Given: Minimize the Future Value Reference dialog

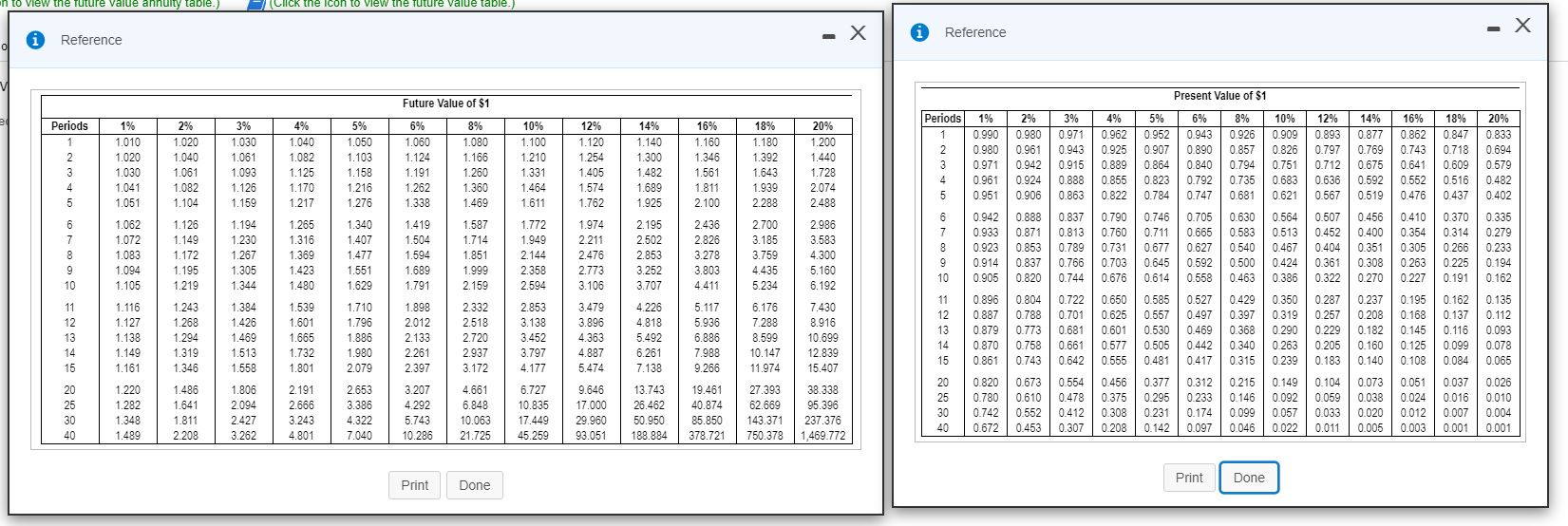Looking at the screenshot, I should point(828,36).
